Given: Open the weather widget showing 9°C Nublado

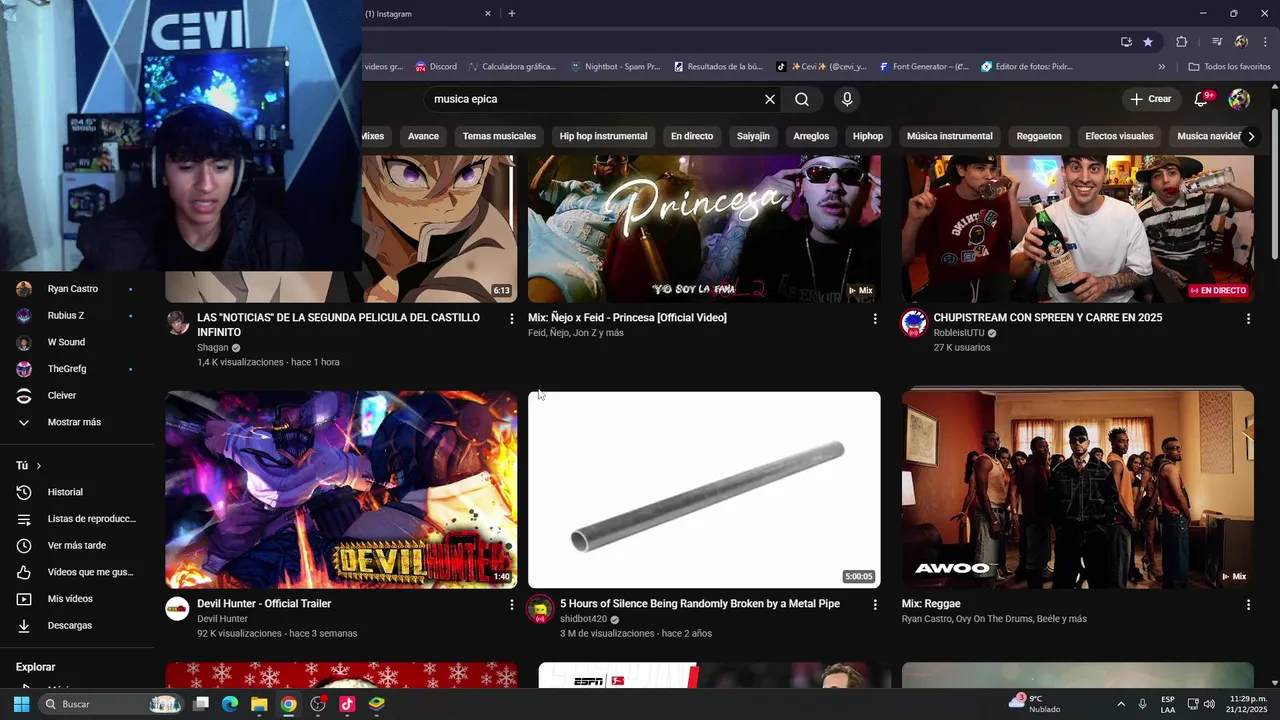Looking at the screenshot, I should coord(1035,704).
